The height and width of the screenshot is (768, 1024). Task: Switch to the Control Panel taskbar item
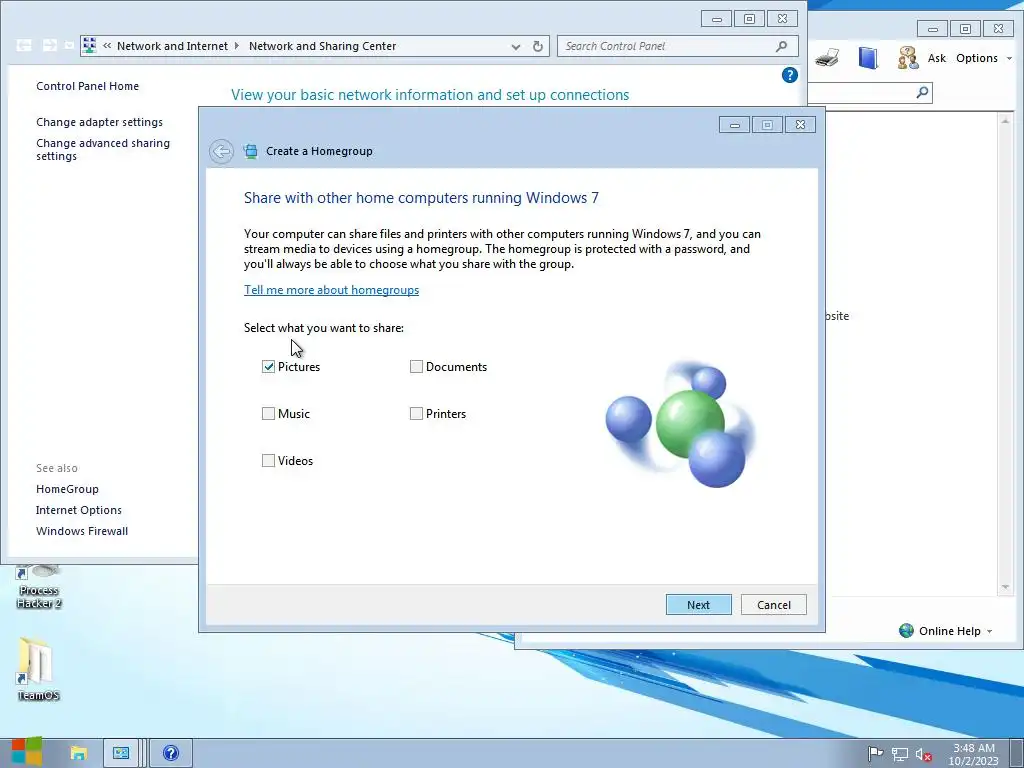[x=121, y=753]
